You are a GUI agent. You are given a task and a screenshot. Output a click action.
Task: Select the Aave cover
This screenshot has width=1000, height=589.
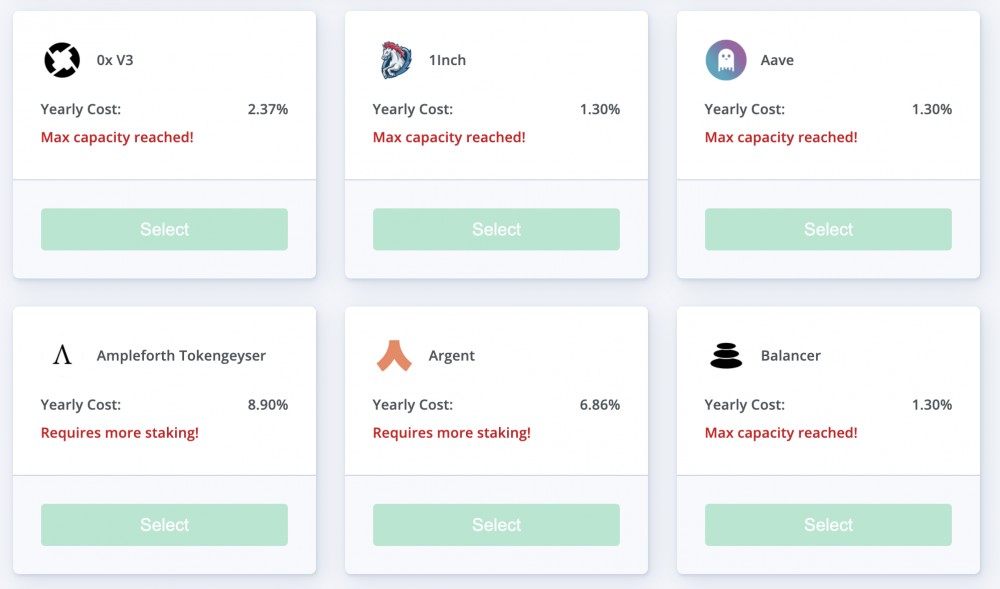828,229
